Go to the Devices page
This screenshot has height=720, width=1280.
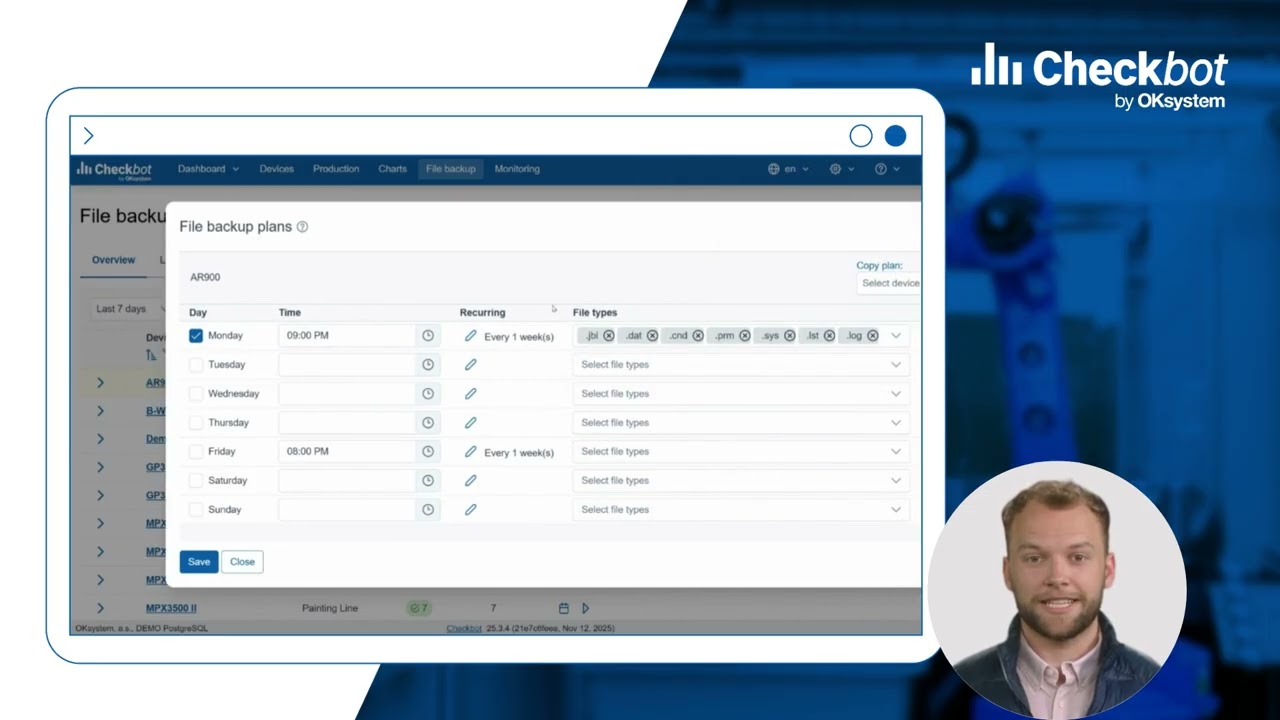277,169
